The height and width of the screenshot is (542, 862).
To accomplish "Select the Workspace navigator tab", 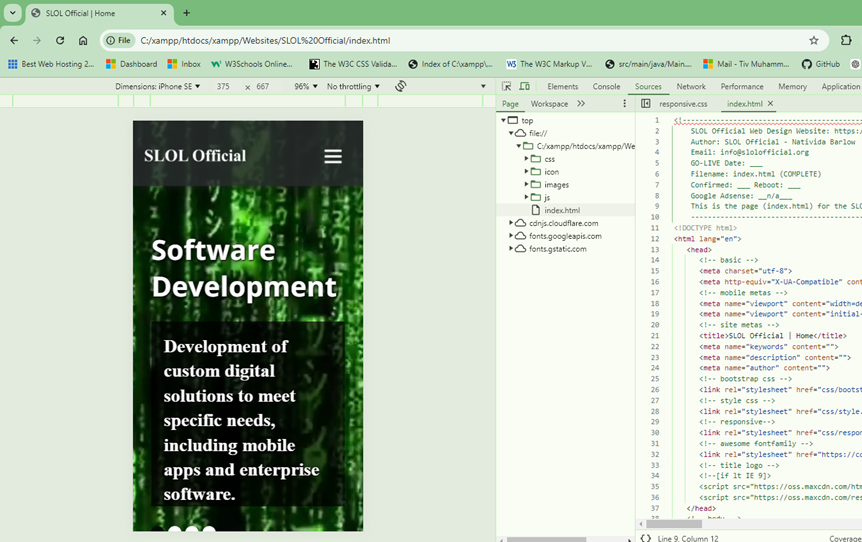I will click(549, 104).
